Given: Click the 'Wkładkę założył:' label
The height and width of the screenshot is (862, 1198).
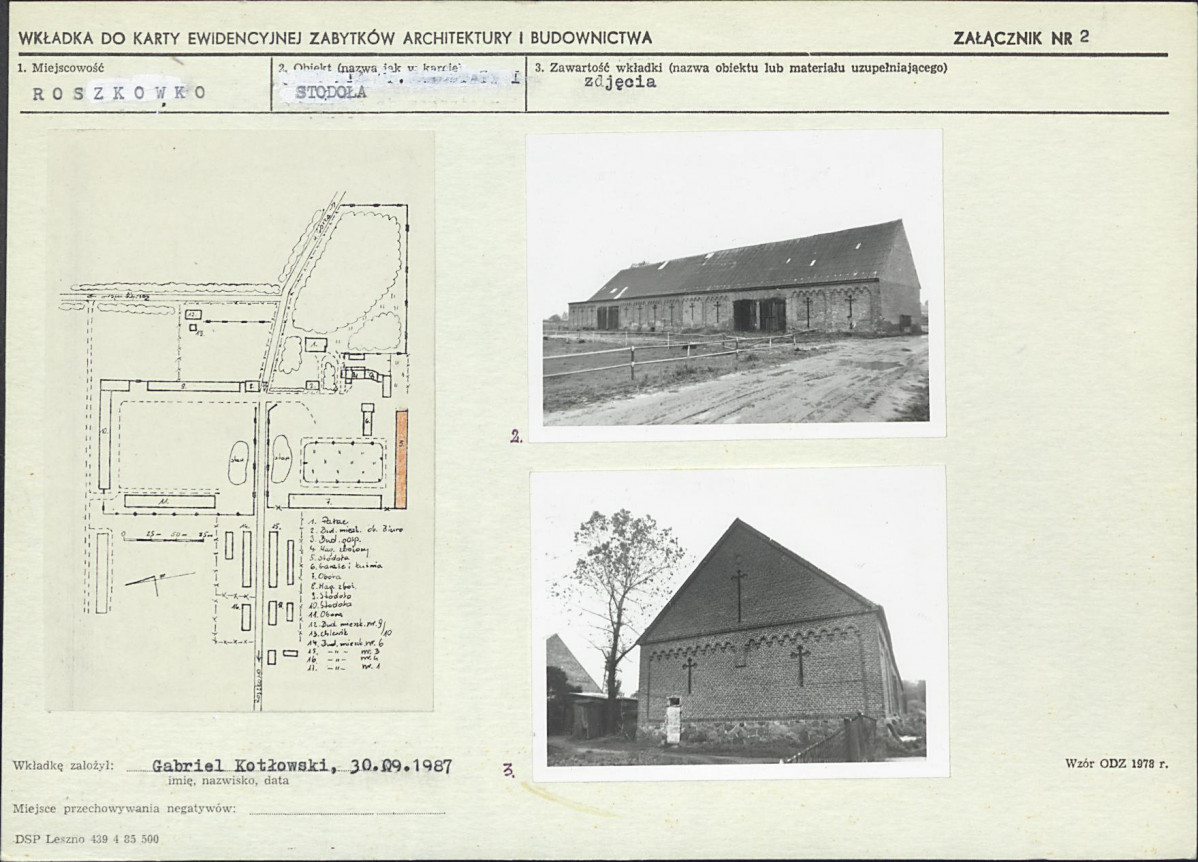Looking at the screenshot, I should (63, 766).
